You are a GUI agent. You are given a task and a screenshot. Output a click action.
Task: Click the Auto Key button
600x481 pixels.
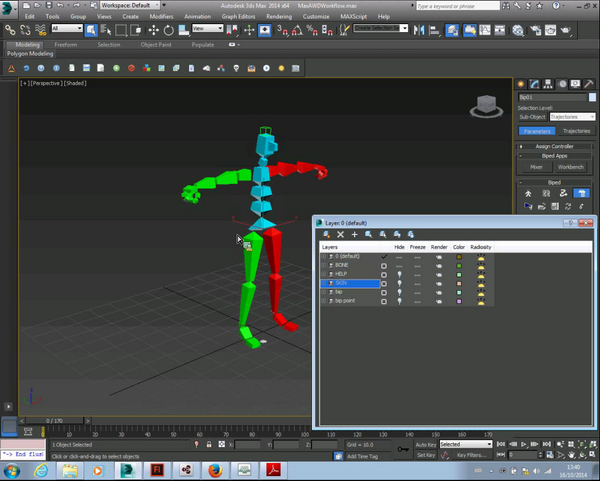point(426,445)
